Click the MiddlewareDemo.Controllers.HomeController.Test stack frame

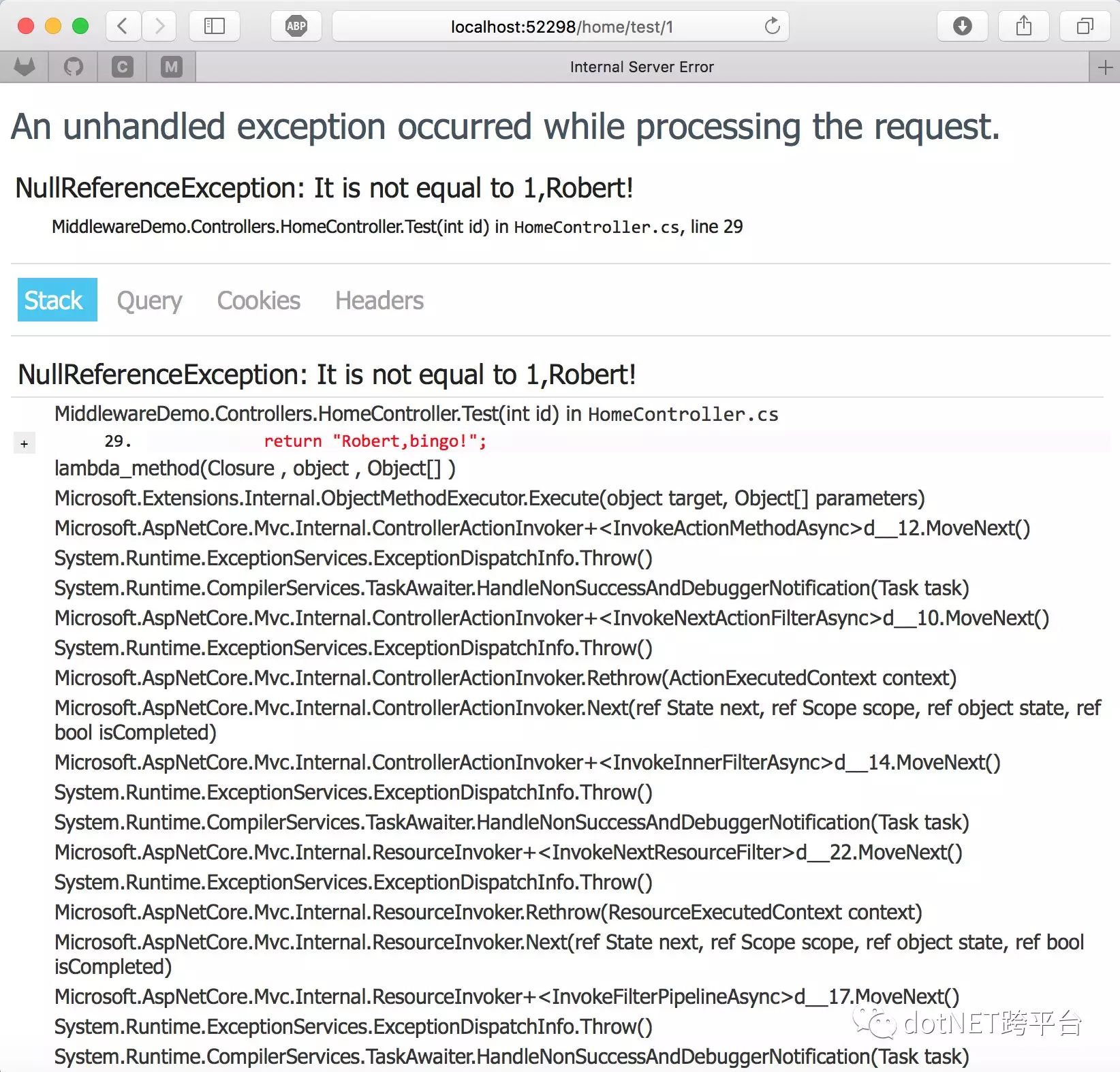point(416,414)
